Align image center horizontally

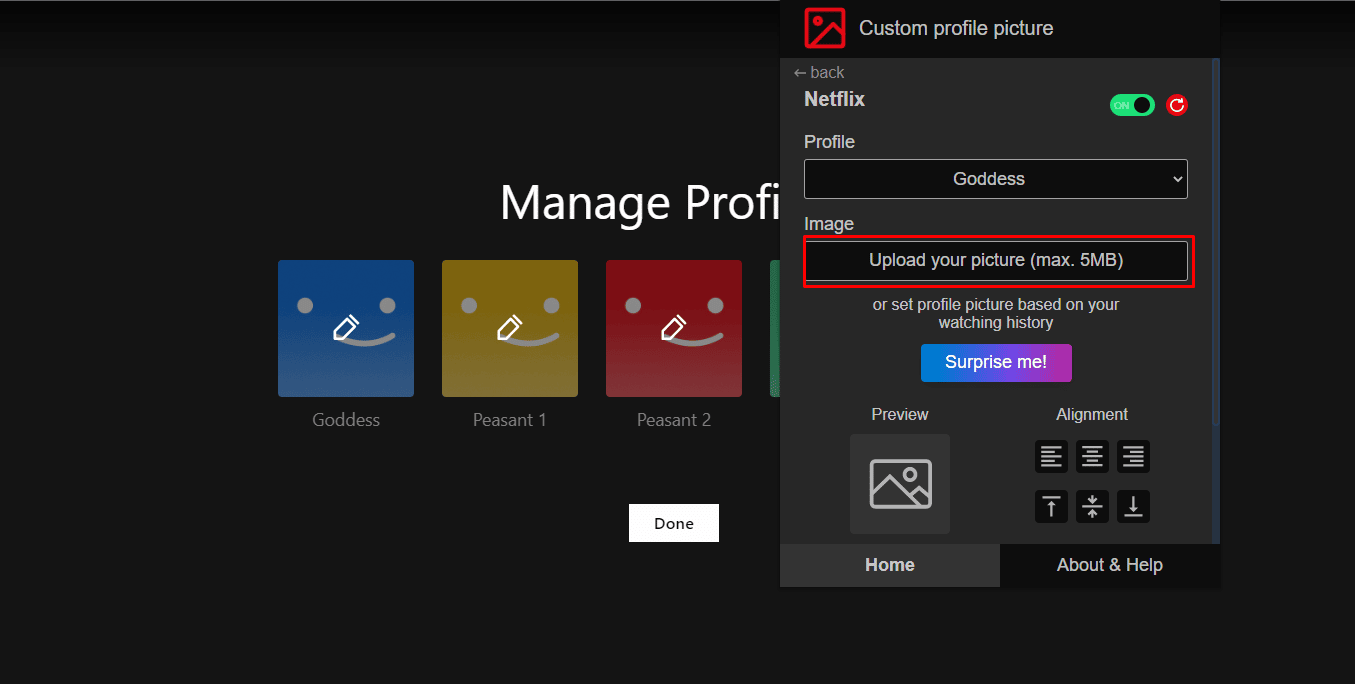click(x=1092, y=457)
